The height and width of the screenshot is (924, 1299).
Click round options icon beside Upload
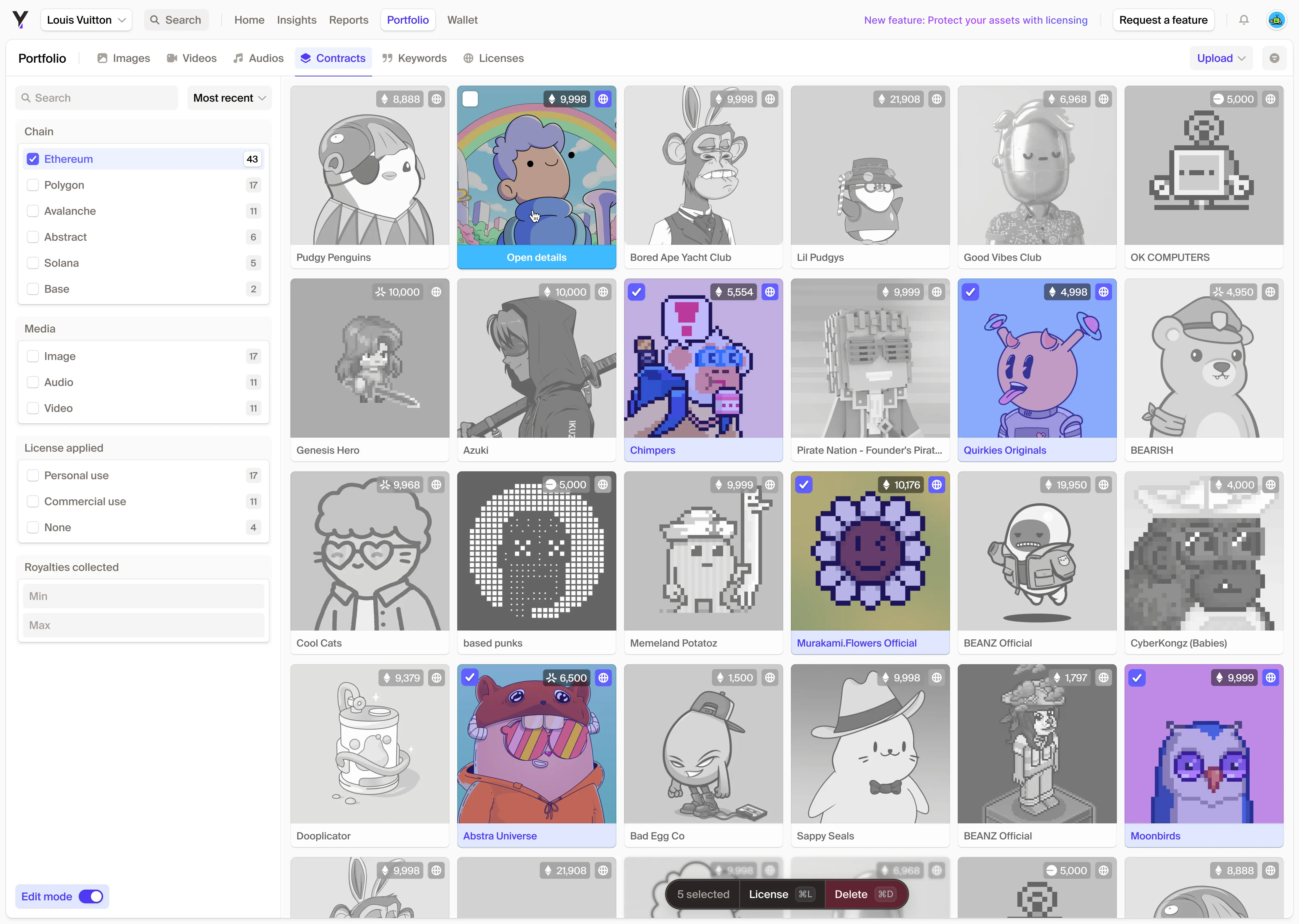coord(1274,58)
